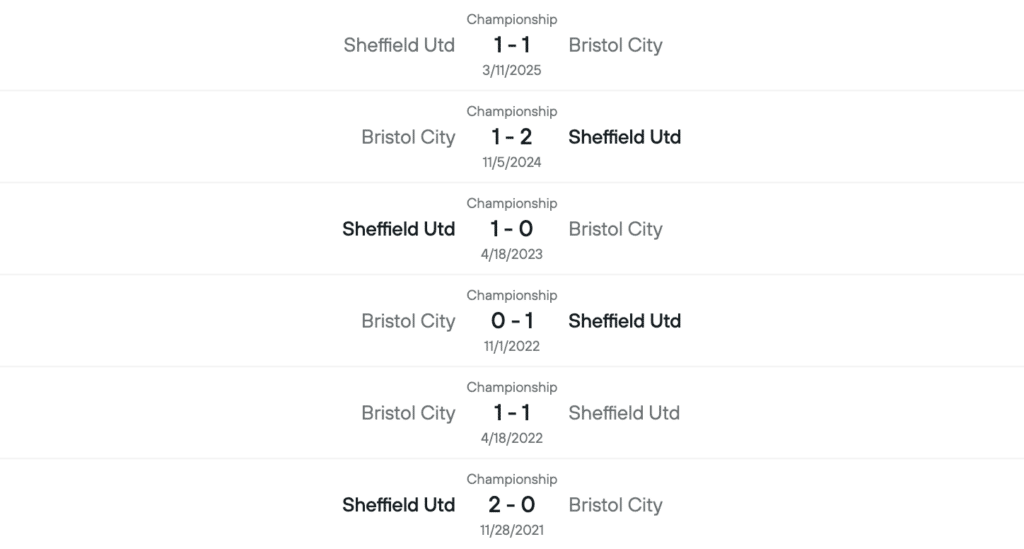Open the 11/28/2021 match date
The height and width of the screenshot is (549, 1024).
[x=512, y=530]
